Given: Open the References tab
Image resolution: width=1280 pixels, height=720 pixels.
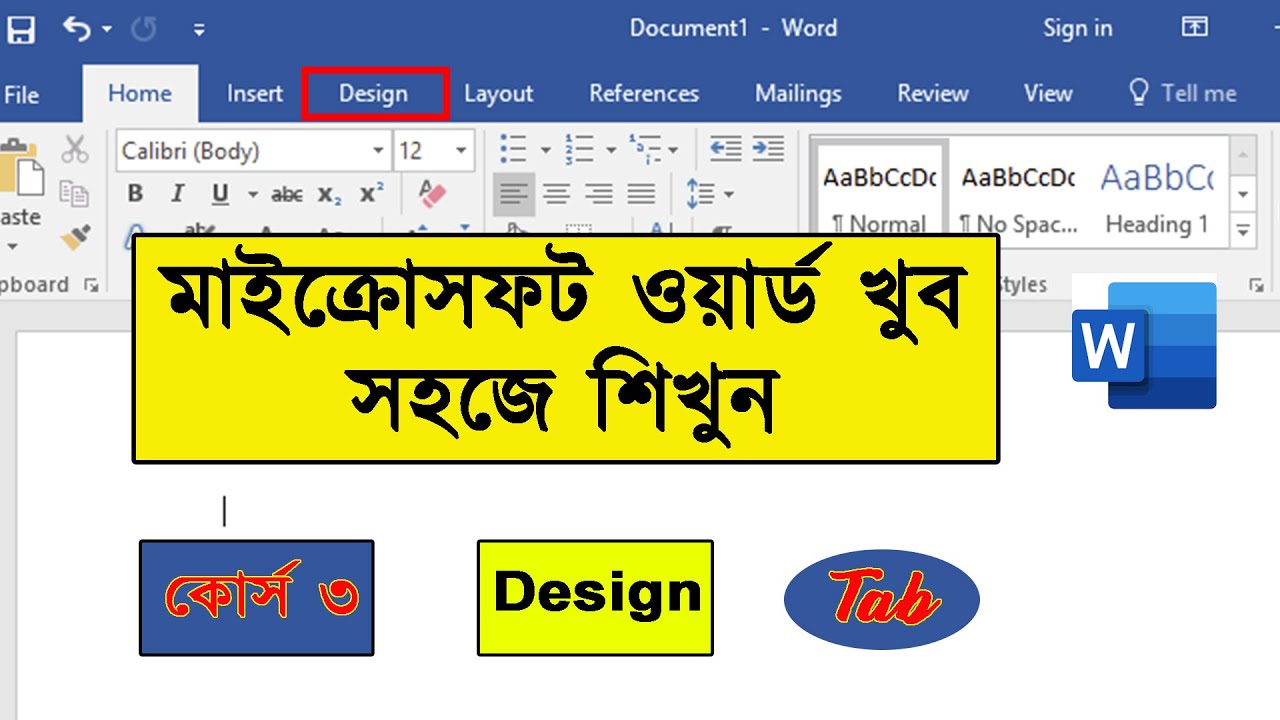Looking at the screenshot, I should click(x=644, y=94).
